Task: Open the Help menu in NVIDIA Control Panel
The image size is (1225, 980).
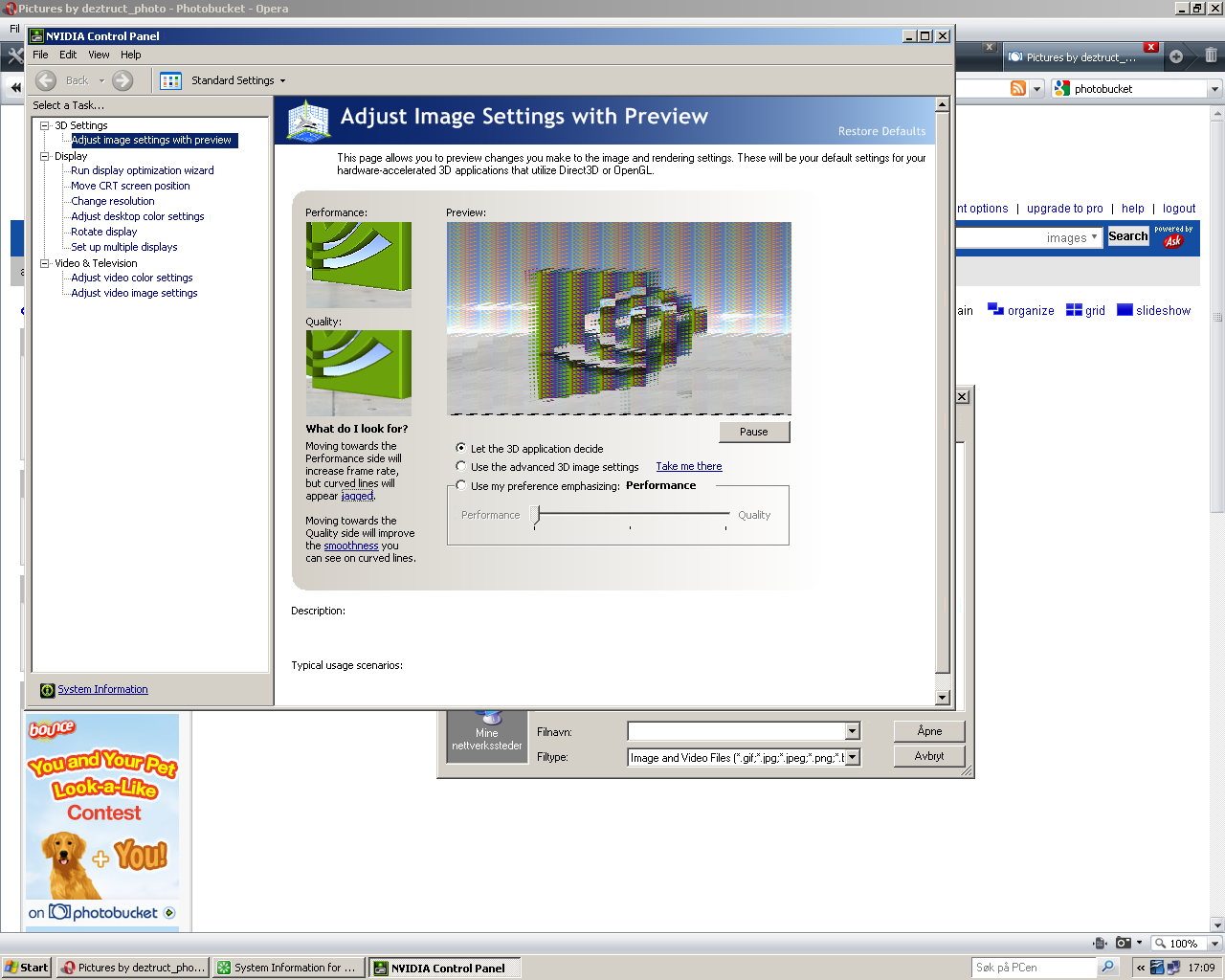Action: point(131,55)
